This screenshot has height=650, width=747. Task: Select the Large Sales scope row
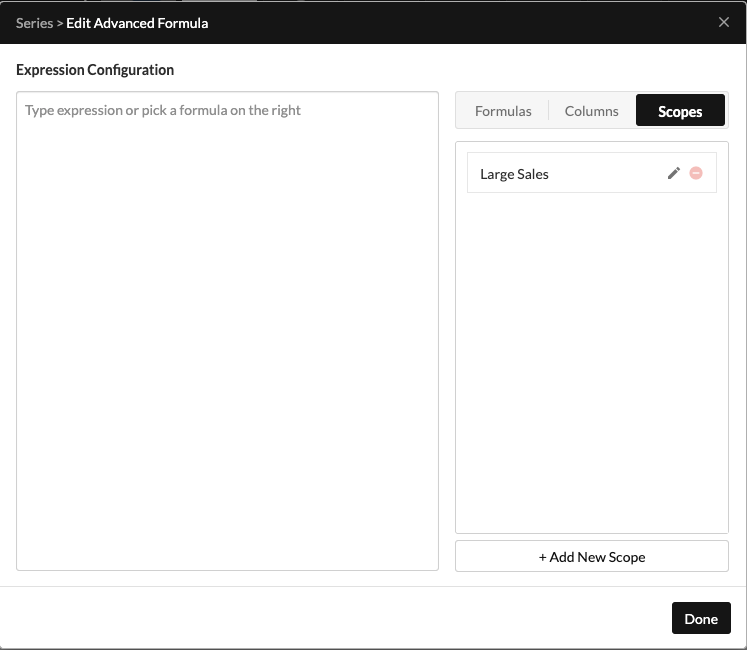[592, 173]
